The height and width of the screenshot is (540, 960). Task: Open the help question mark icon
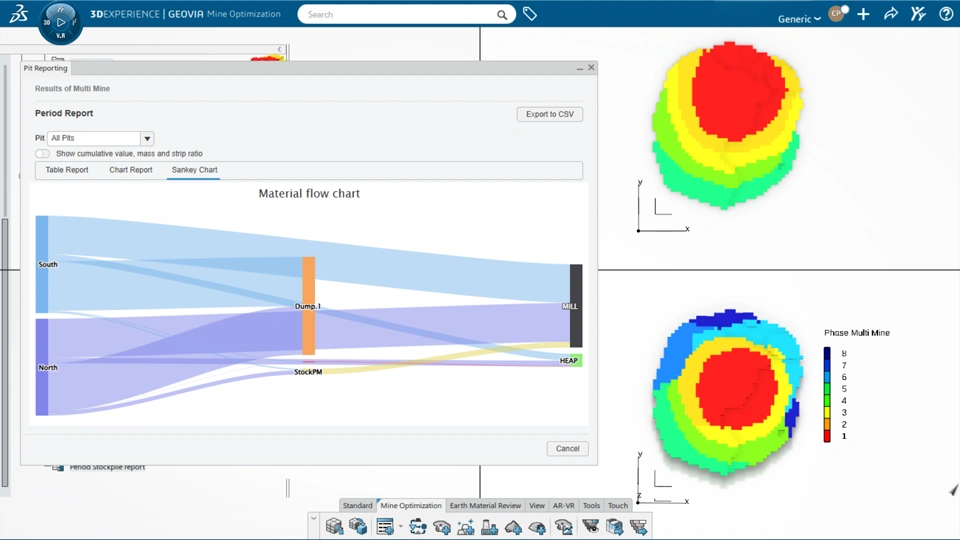(x=946, y=14)
